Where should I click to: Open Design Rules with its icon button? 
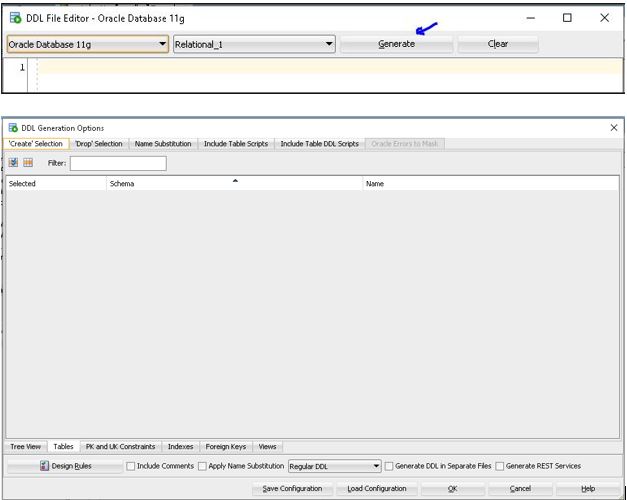tap(66, 466)
